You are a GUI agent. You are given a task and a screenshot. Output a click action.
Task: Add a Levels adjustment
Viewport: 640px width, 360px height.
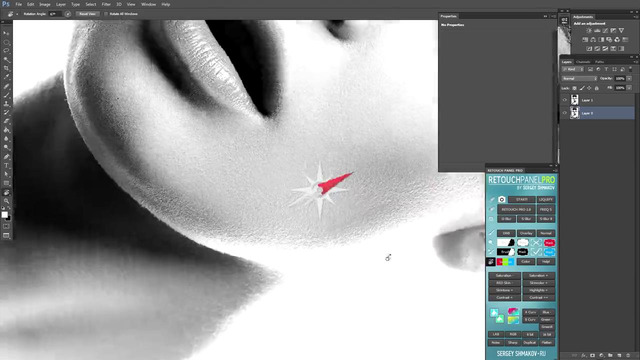pyautogui.click(x=597, y=31)
